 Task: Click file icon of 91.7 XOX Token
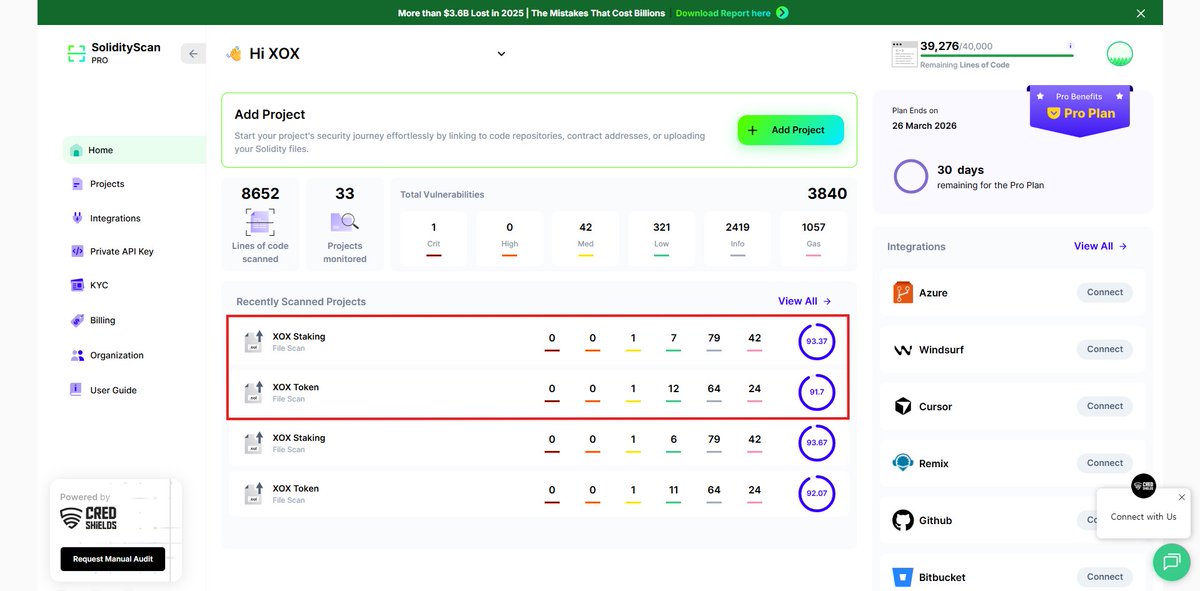click(254, 392)
